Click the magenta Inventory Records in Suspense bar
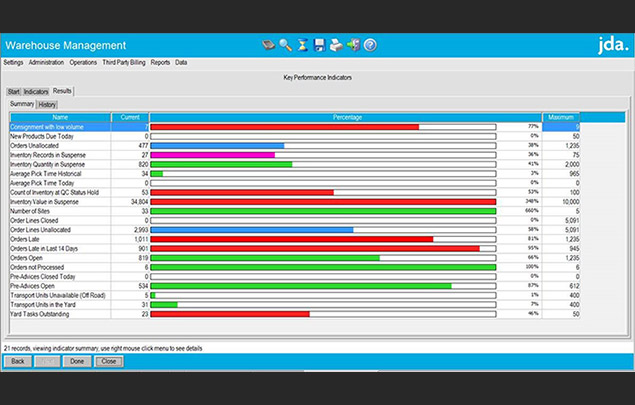 click(x=213, y=155)
